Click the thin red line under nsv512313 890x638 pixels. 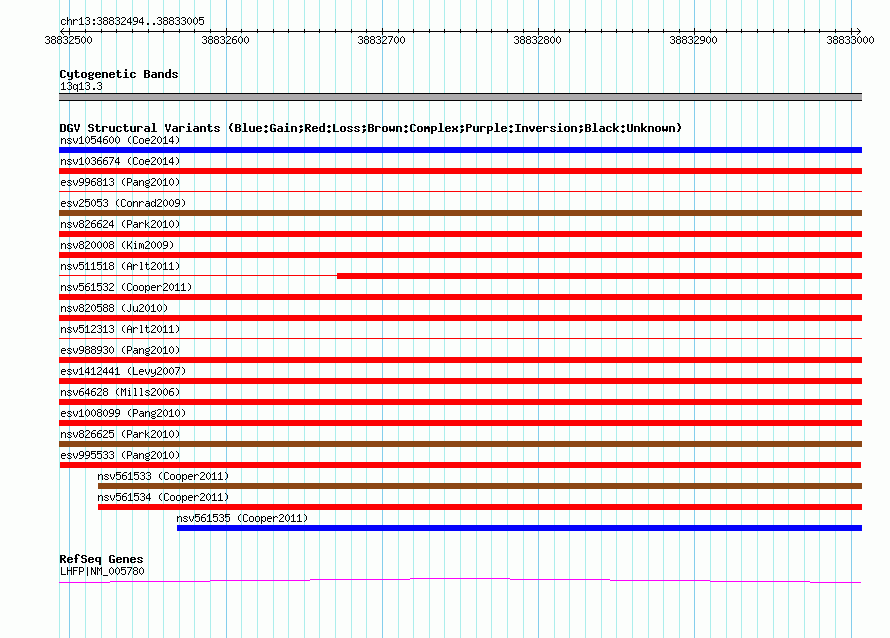coord(460,339)
